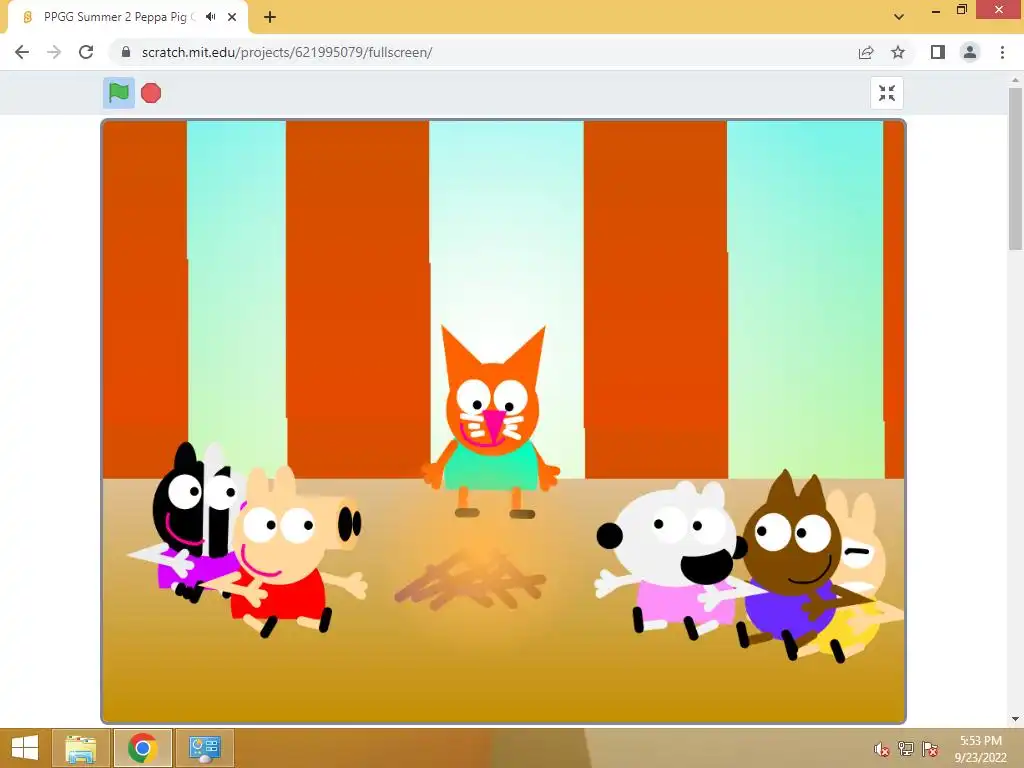Click the scrollbar down arrow
1024x768 pixels.
coord(1016,719)
